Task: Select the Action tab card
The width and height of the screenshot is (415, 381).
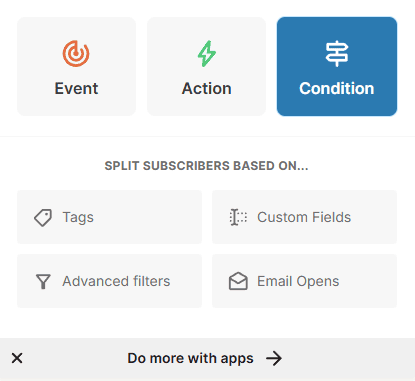Action: [x=206, y=67]
